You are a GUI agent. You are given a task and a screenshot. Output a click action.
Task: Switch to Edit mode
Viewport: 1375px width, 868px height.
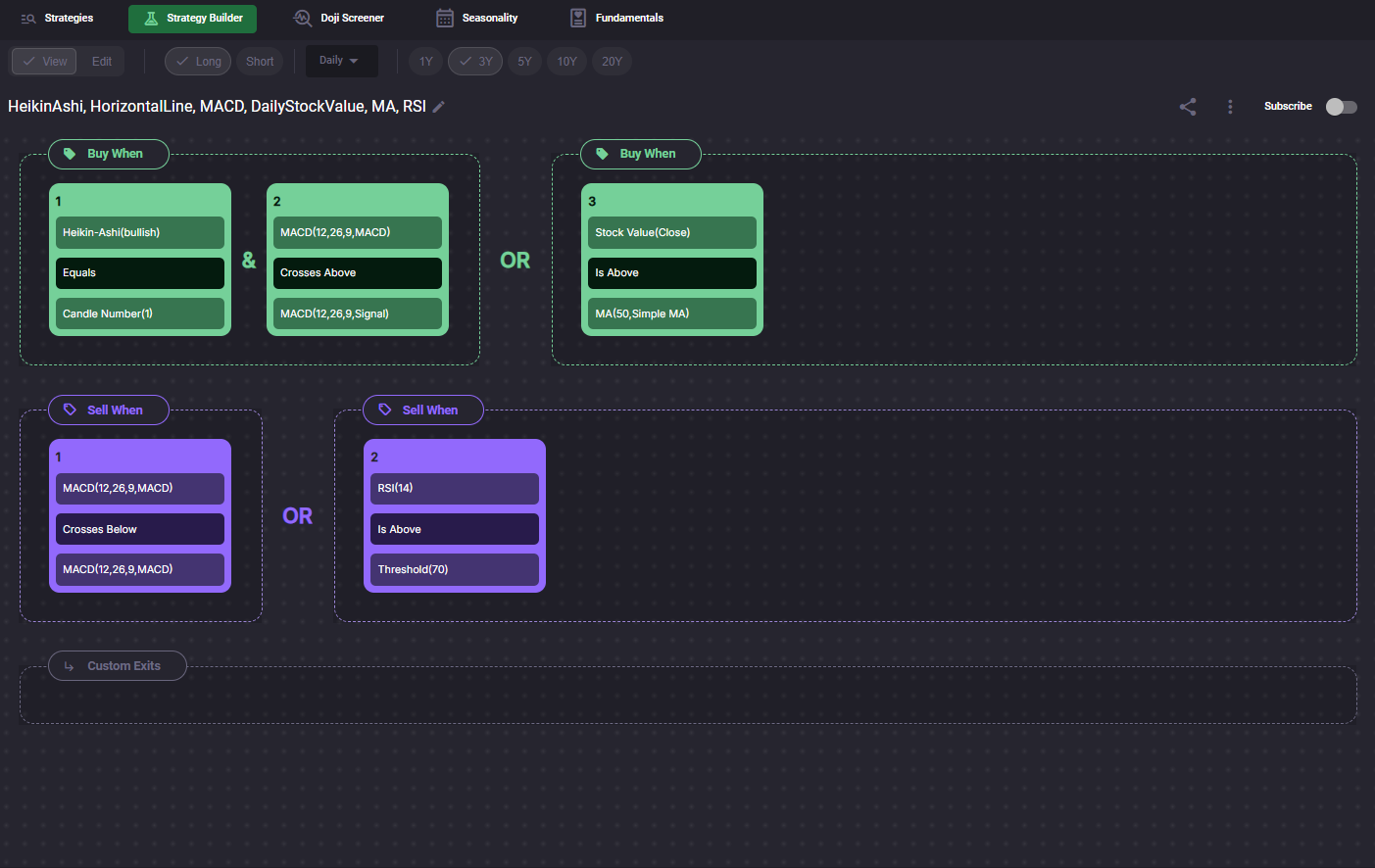[x=102, y=62]
